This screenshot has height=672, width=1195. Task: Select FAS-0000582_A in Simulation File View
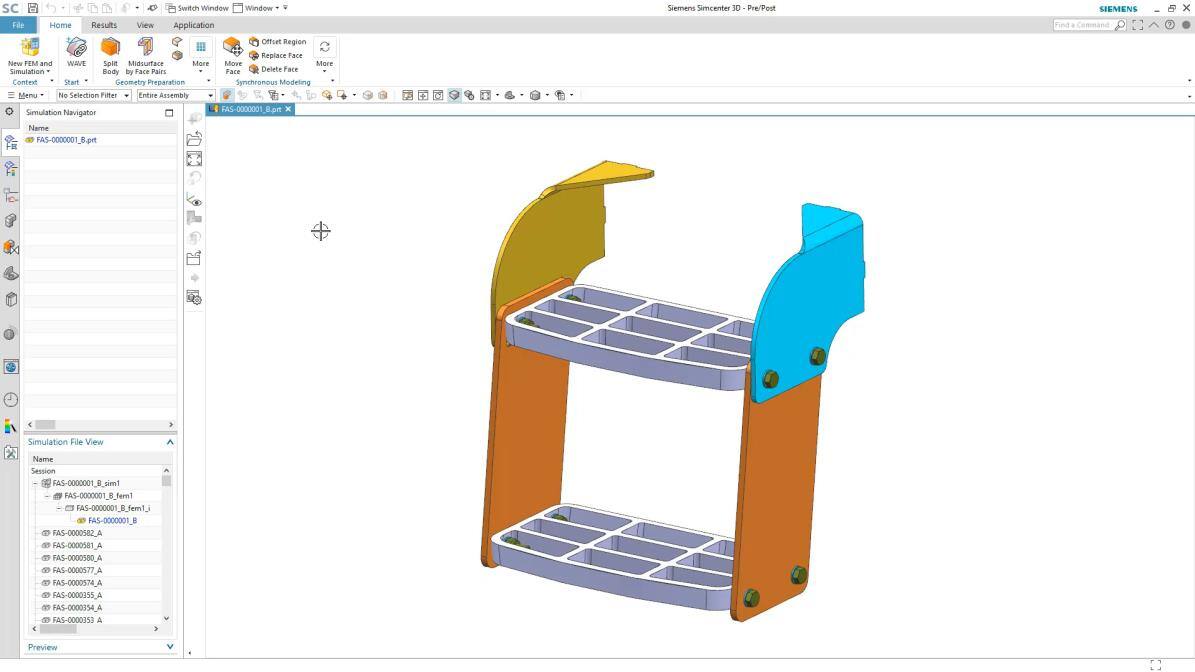(75, 533)
